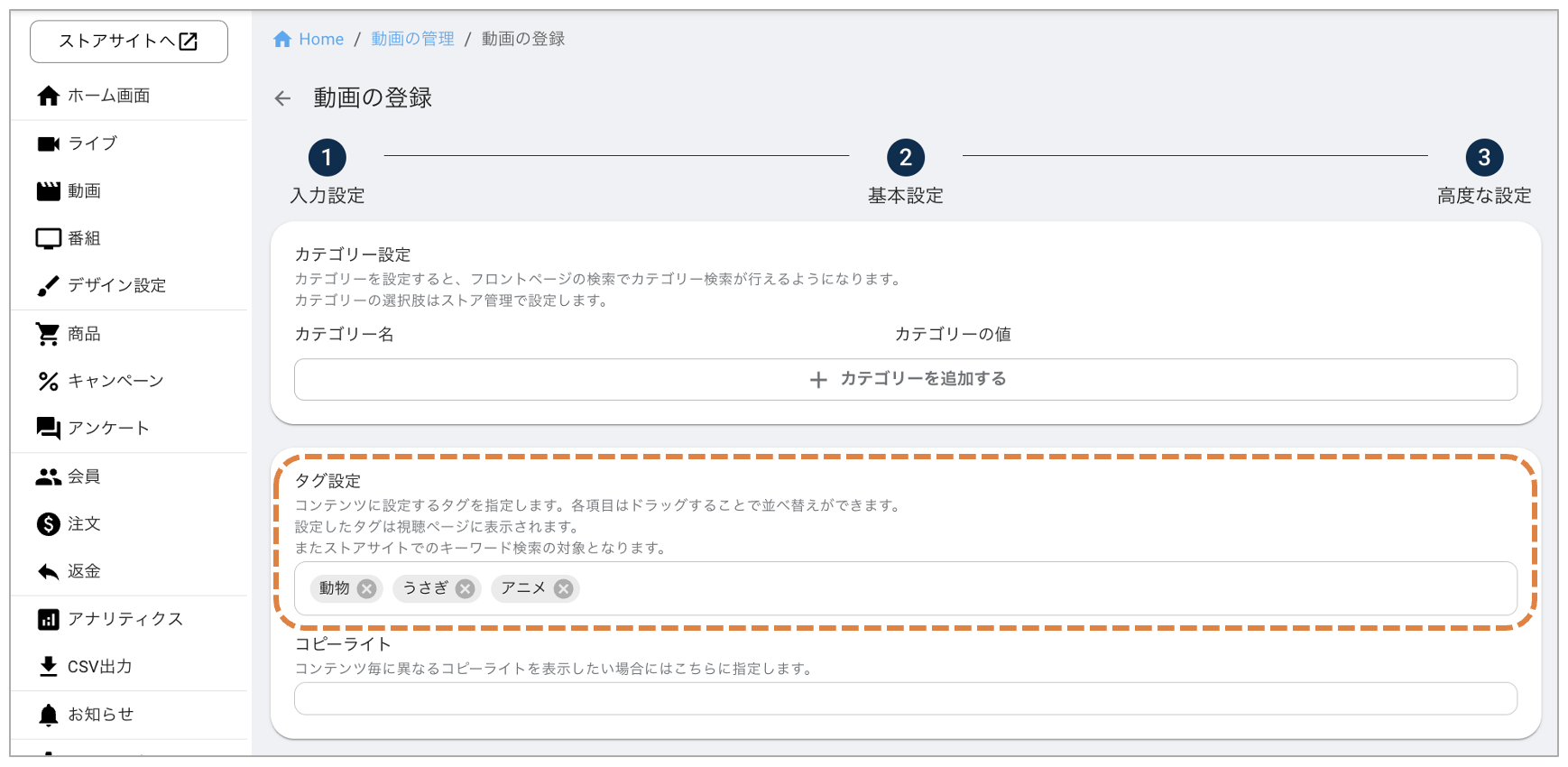Select step 3 高度な設定
This screenshot has width=1568, height=767.
[x=1484, y=171]
